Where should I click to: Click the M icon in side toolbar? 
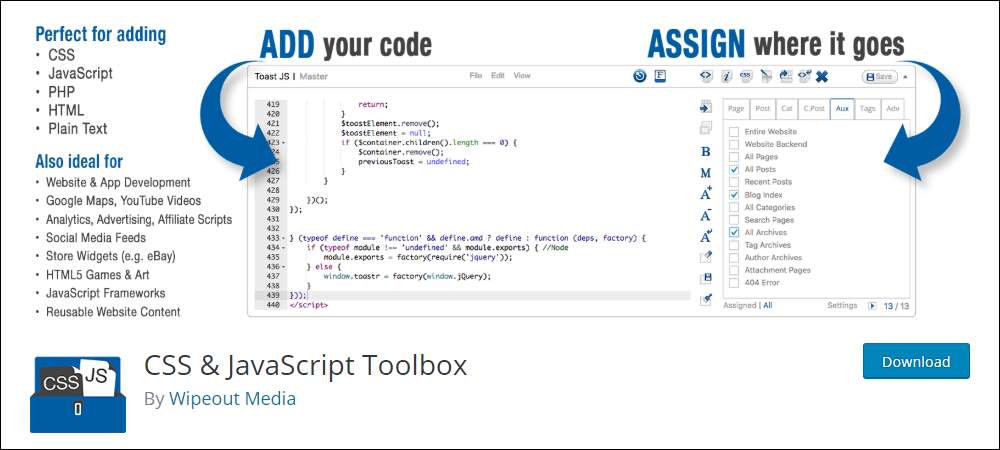pos(705,173)
